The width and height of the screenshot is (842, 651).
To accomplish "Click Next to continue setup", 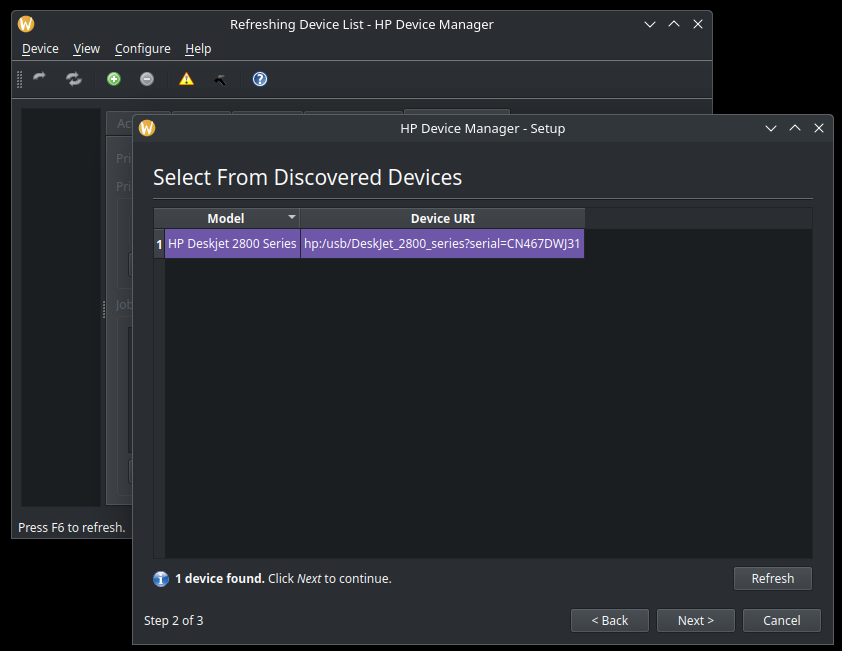I will tap(696, 620).
